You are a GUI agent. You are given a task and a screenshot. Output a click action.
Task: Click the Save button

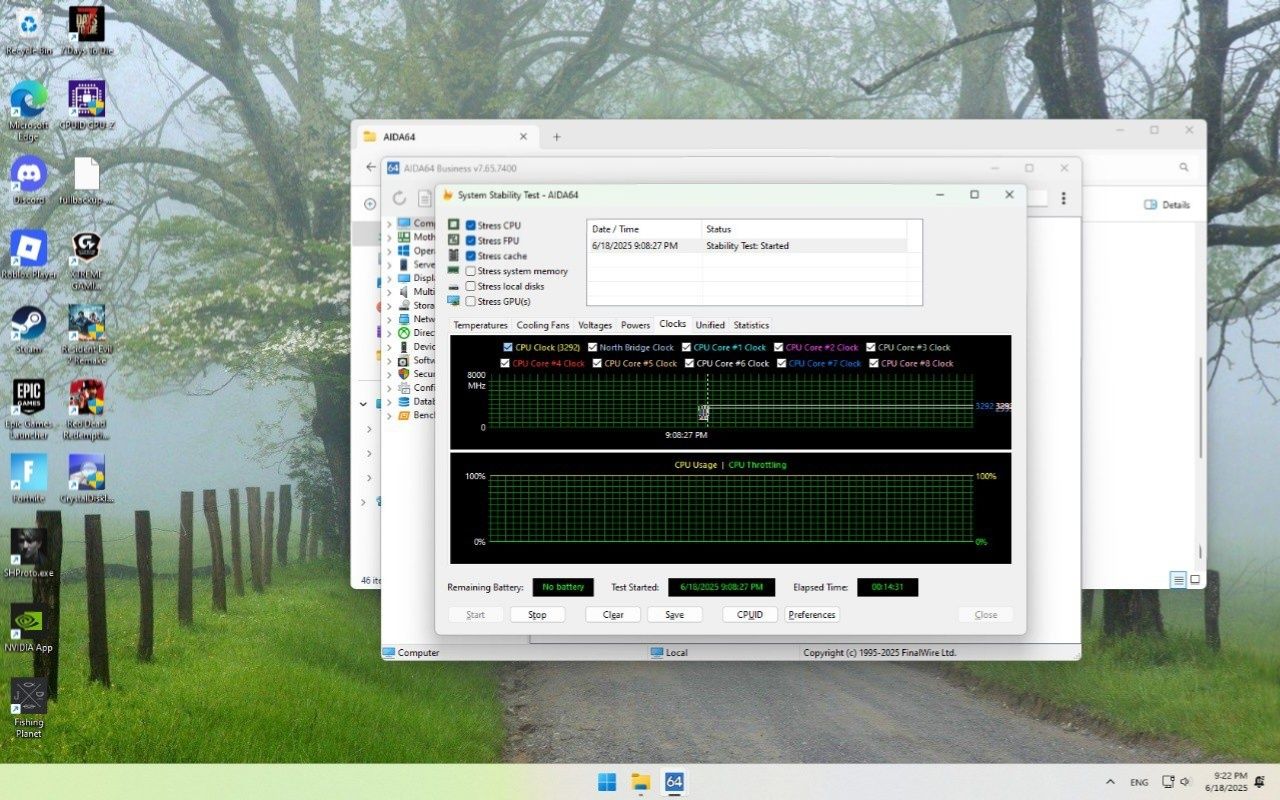click(x=675, y=615)
